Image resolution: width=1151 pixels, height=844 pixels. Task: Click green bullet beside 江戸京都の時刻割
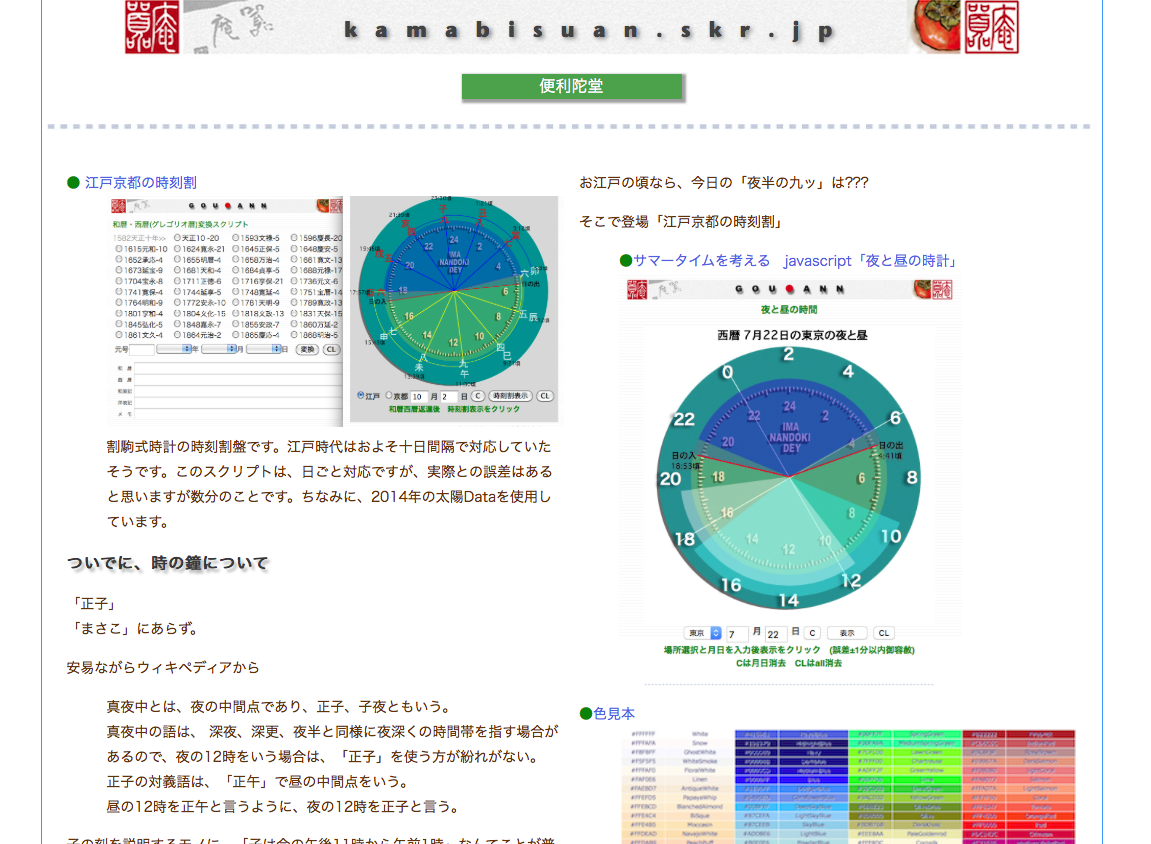(x=73, y=182)
